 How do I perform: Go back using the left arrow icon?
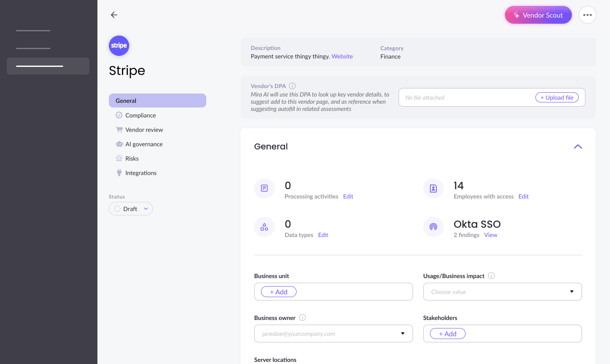click(114, 15)
